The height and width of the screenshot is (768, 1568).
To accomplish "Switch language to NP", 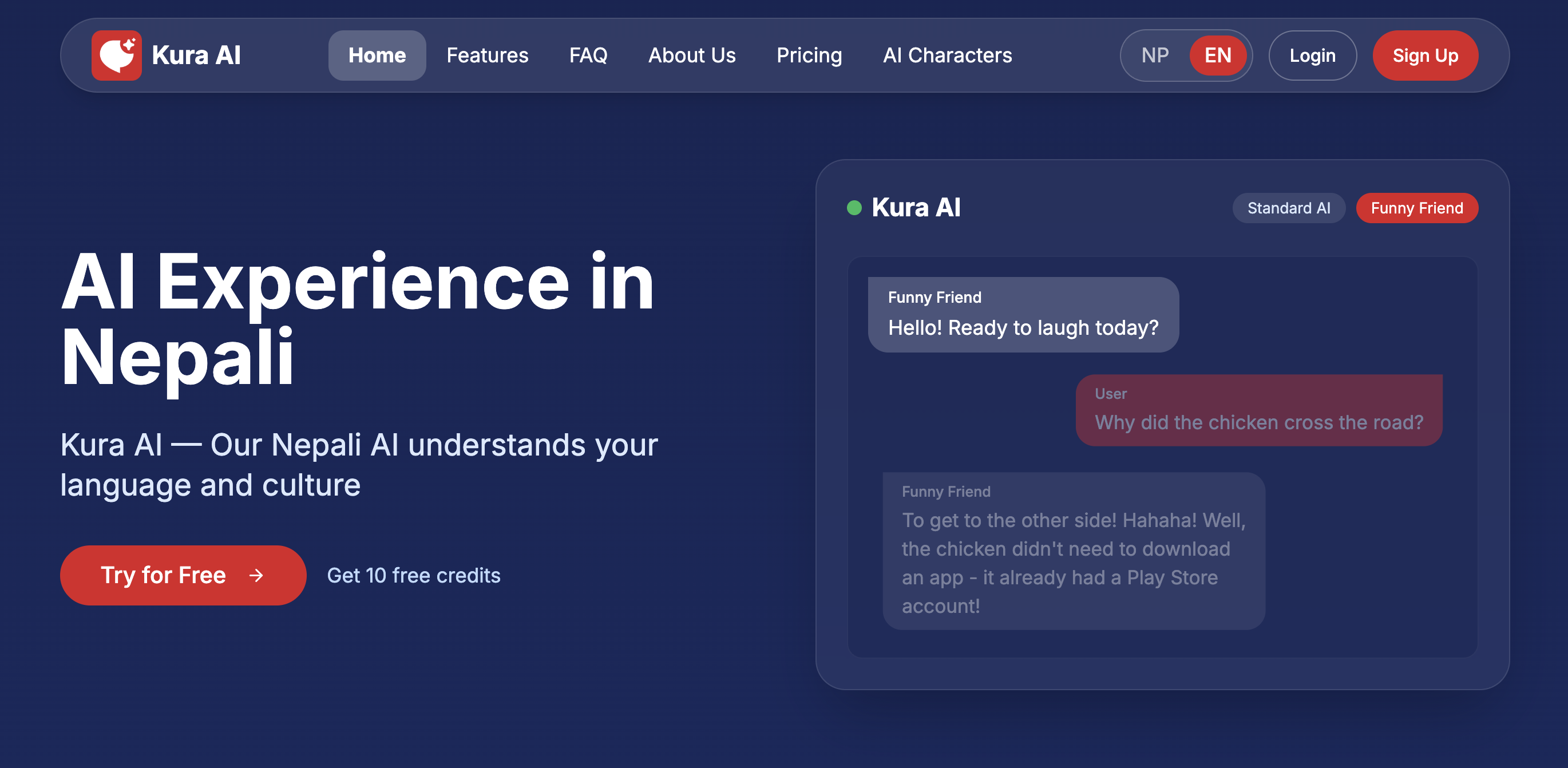I will (x=1155, y=56).
